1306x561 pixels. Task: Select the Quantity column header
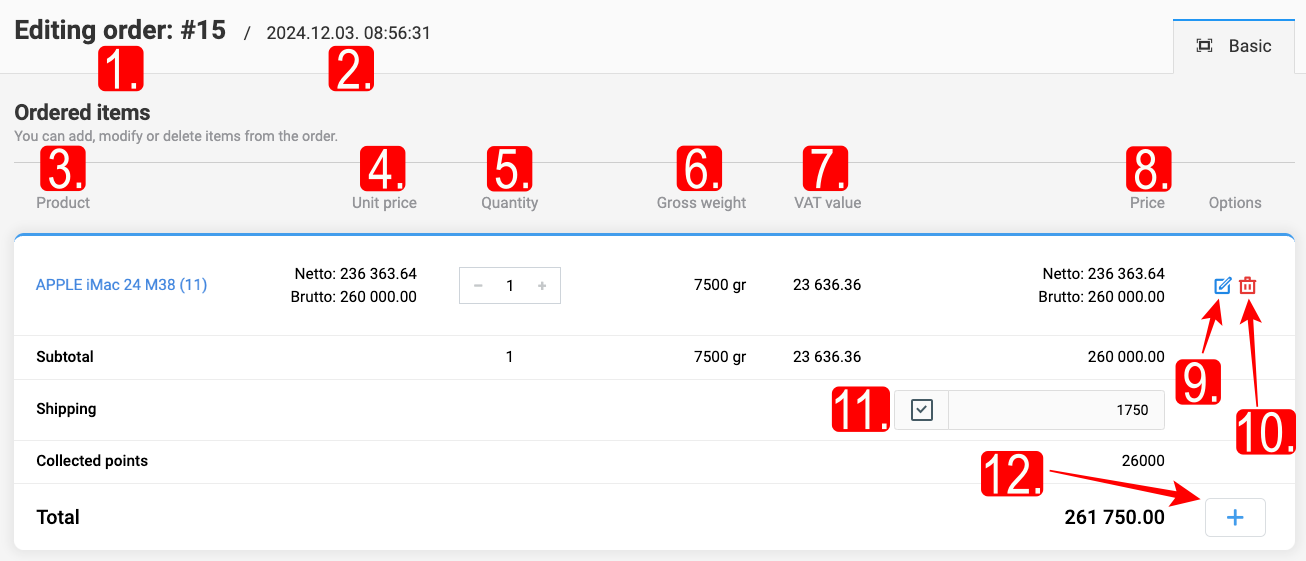pos(509,203)
